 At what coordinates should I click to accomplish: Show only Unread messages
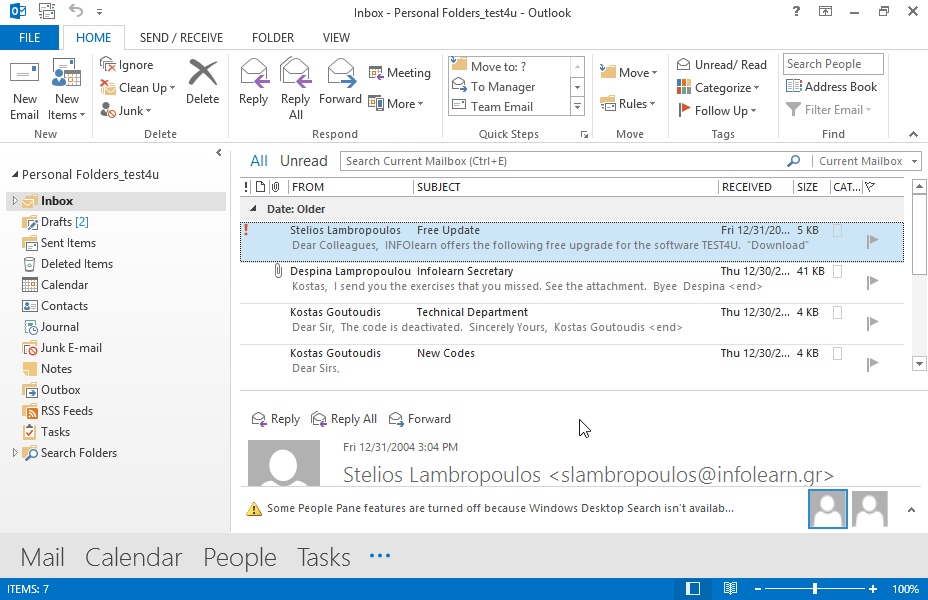pyautogui.click(x=303, y=161)
